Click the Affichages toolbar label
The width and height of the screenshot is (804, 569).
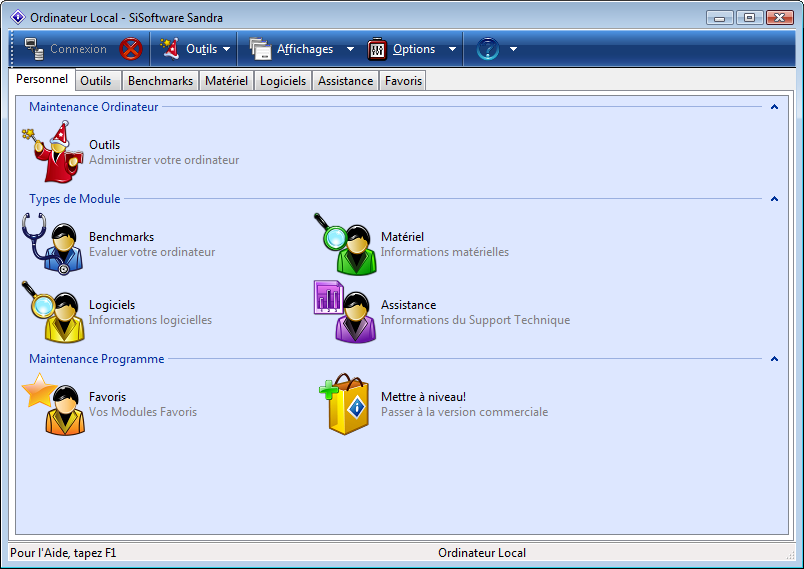click(305, 49)
